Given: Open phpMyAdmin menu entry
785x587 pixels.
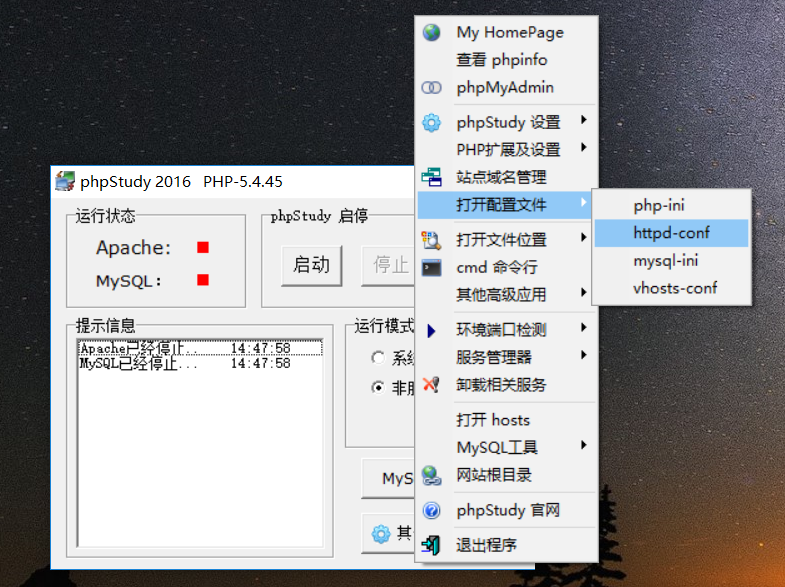Looking at the screenshot, I should pyautogui.click(x=507, y=88).
